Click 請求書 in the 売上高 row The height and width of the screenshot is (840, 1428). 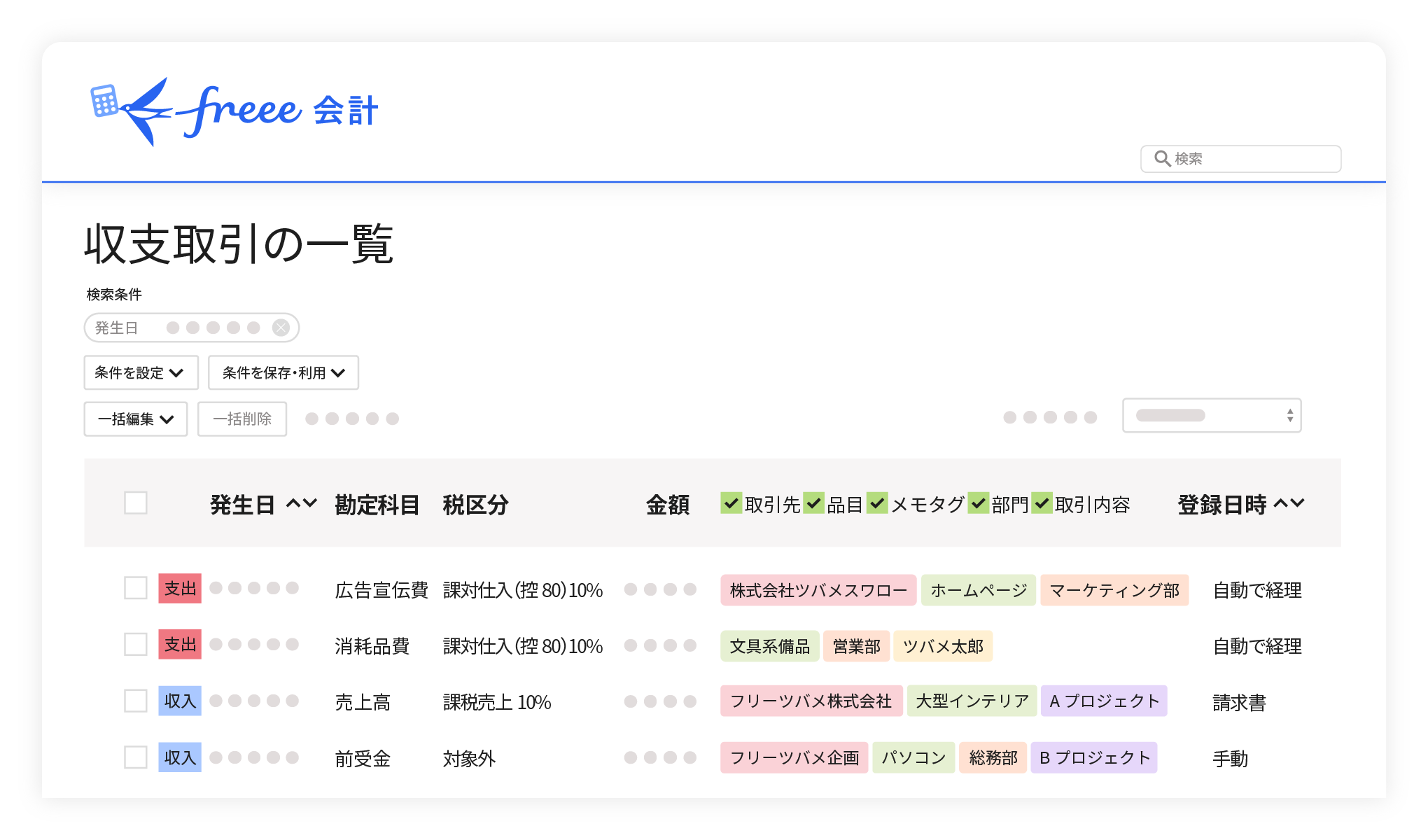[x=1239, y=703]
